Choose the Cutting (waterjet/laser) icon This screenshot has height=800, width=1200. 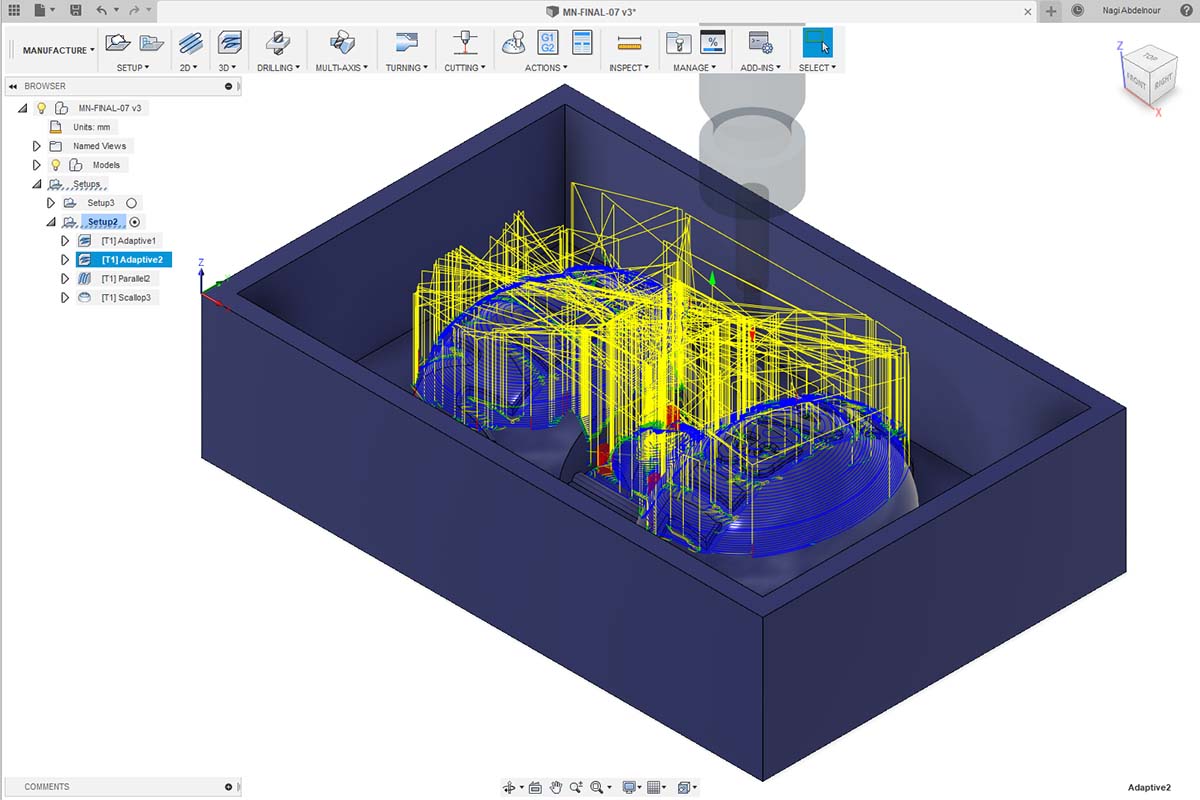464,43
